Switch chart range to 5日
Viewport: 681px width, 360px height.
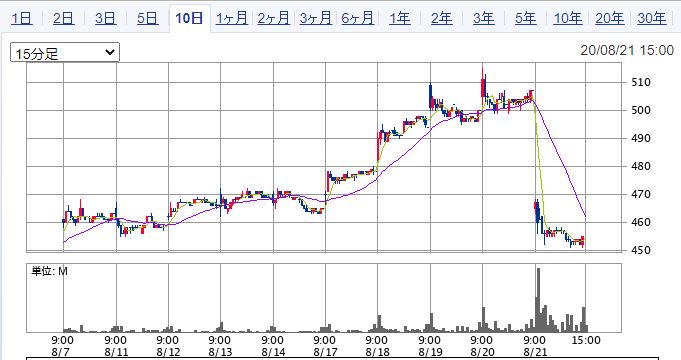tap(148, 19)
